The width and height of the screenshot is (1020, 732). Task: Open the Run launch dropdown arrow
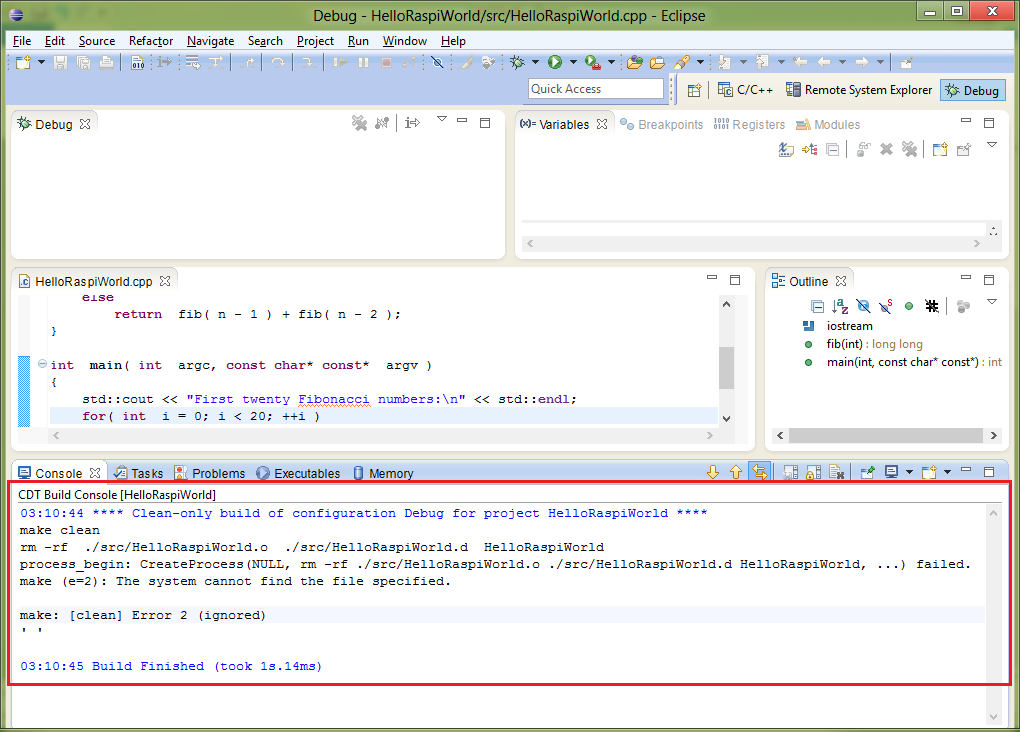click(x=573, y=62)
